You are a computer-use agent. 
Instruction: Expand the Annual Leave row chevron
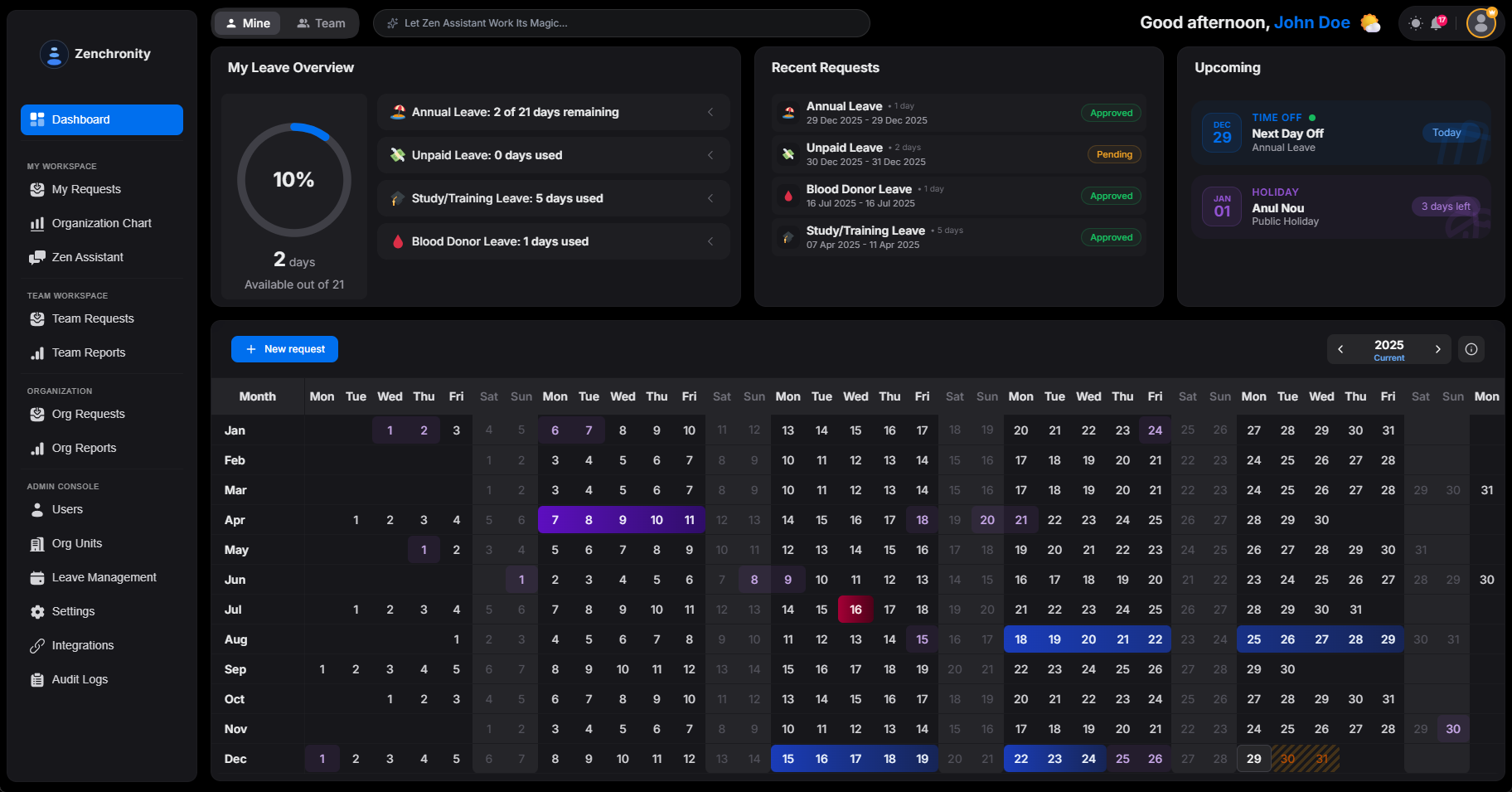click(x=710, y=112)
